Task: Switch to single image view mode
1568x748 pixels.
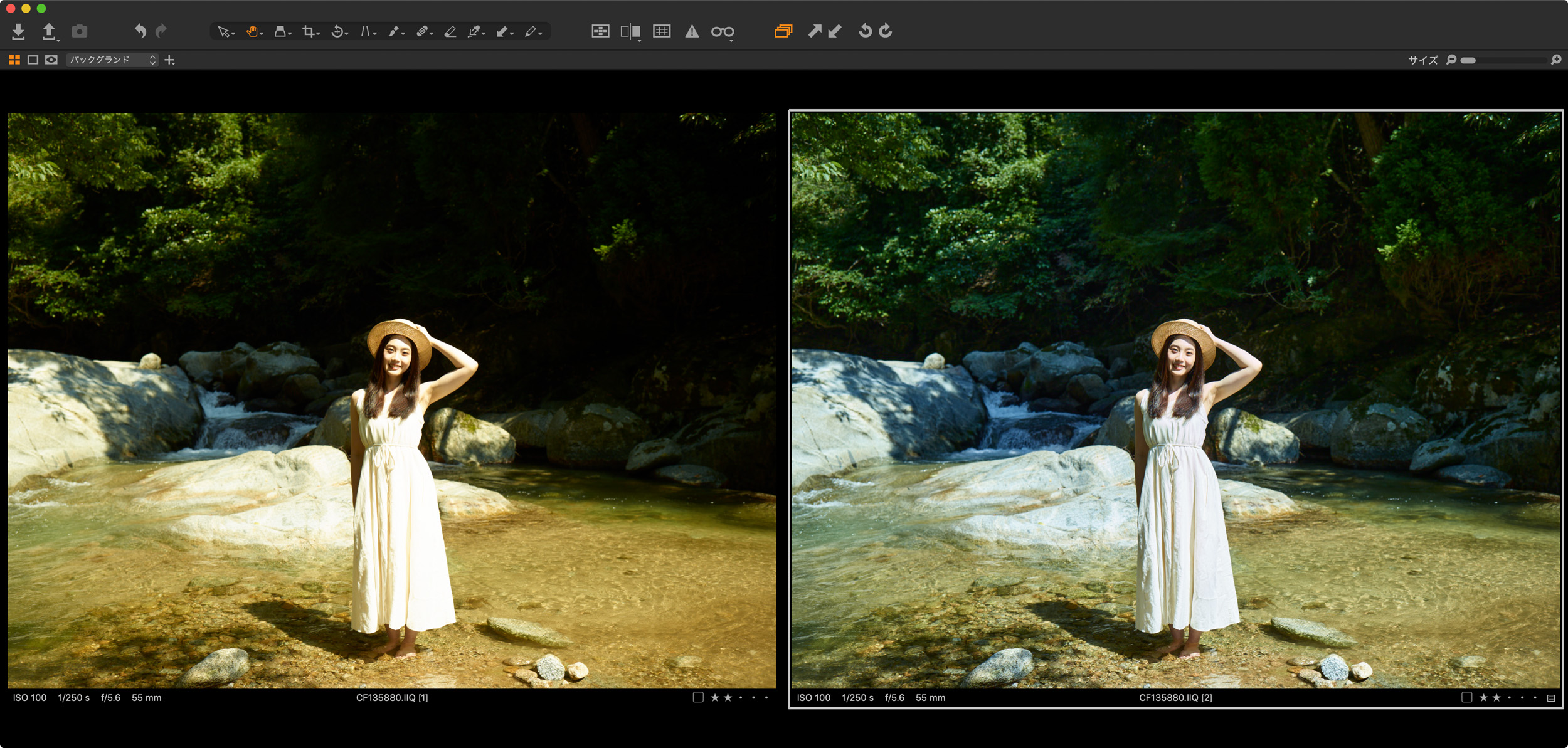Action: click(x=33, y=60)
